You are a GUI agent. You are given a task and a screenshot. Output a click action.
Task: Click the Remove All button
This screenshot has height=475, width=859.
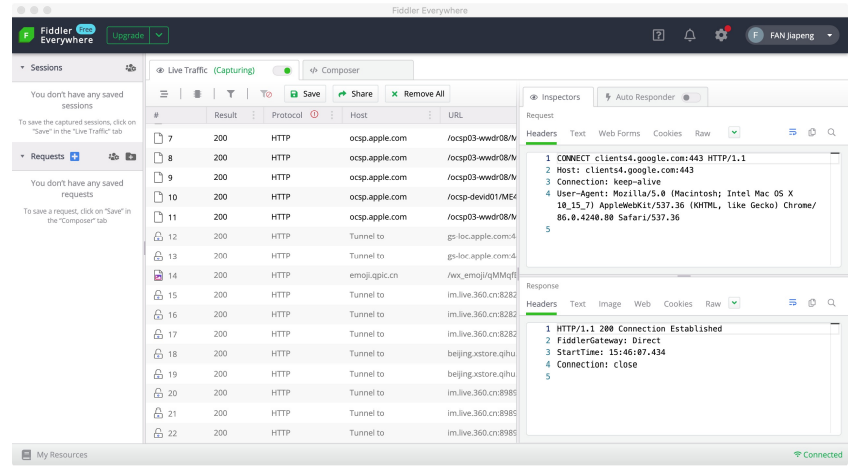tap(418, 94)
